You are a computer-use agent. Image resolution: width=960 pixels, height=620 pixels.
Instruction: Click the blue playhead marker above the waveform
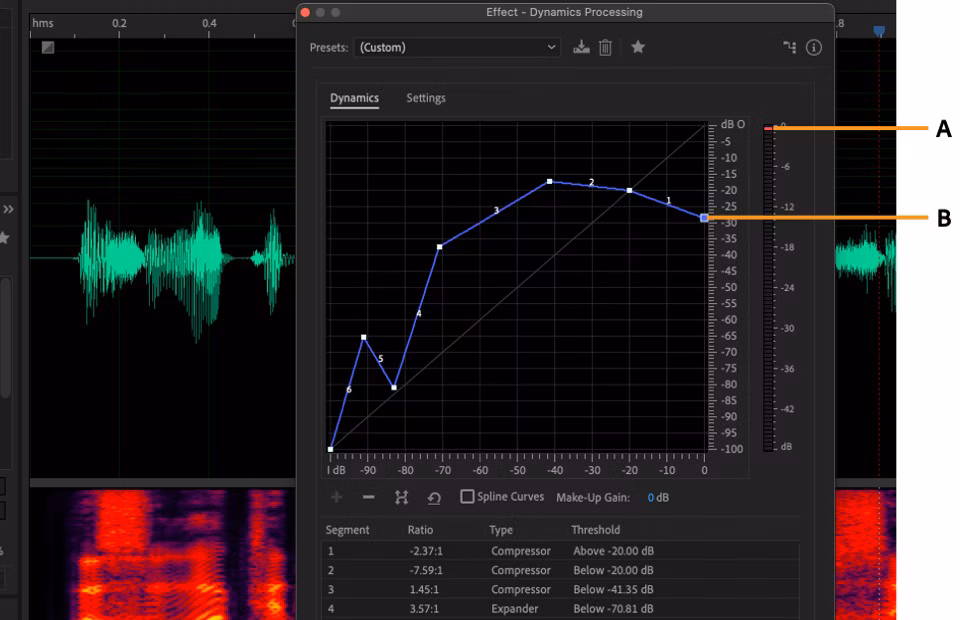pyautogui.click(x=878, y=31)
